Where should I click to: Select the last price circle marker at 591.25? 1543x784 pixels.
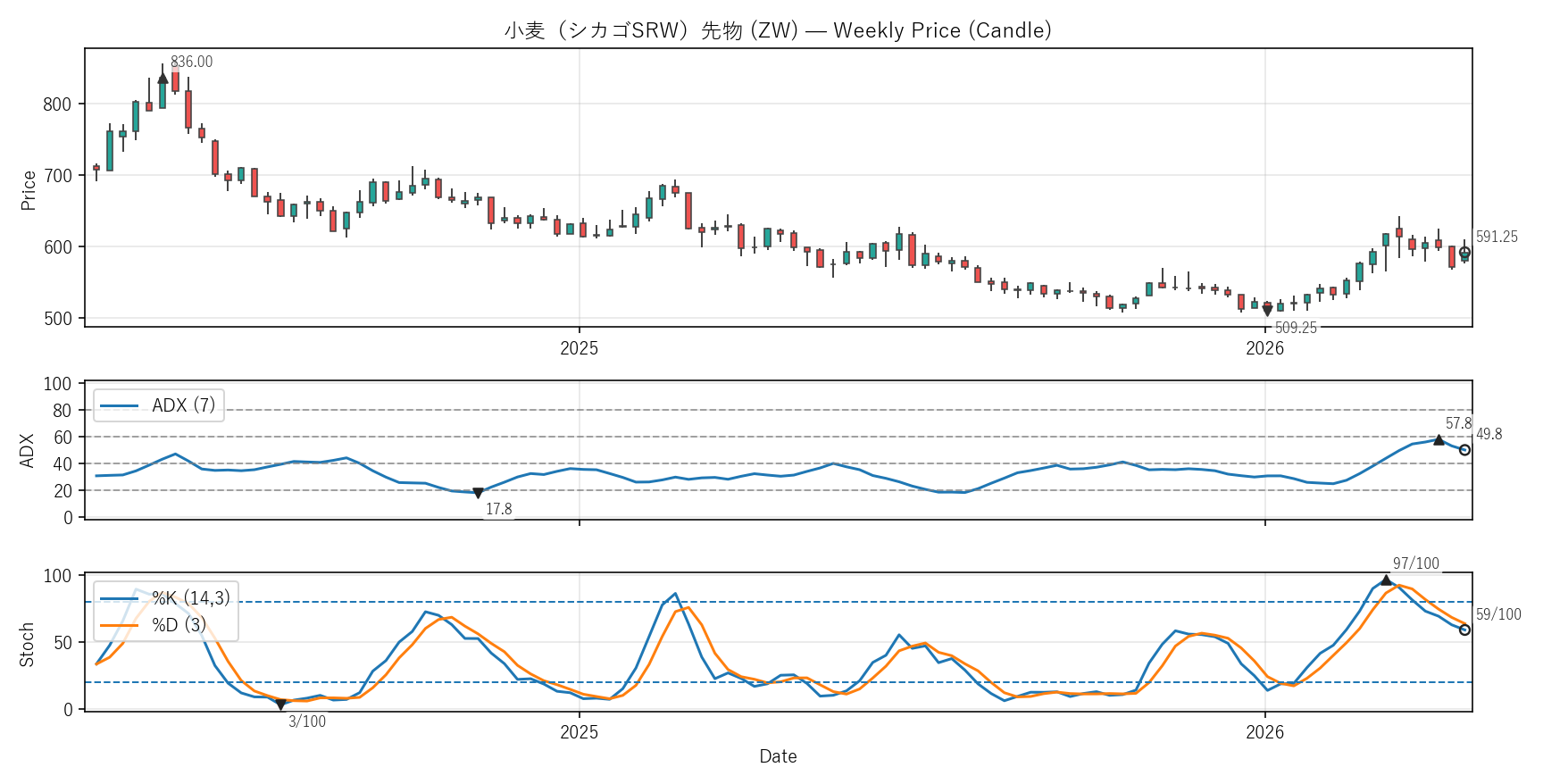pyautogui.click(x=1464, y=253)
